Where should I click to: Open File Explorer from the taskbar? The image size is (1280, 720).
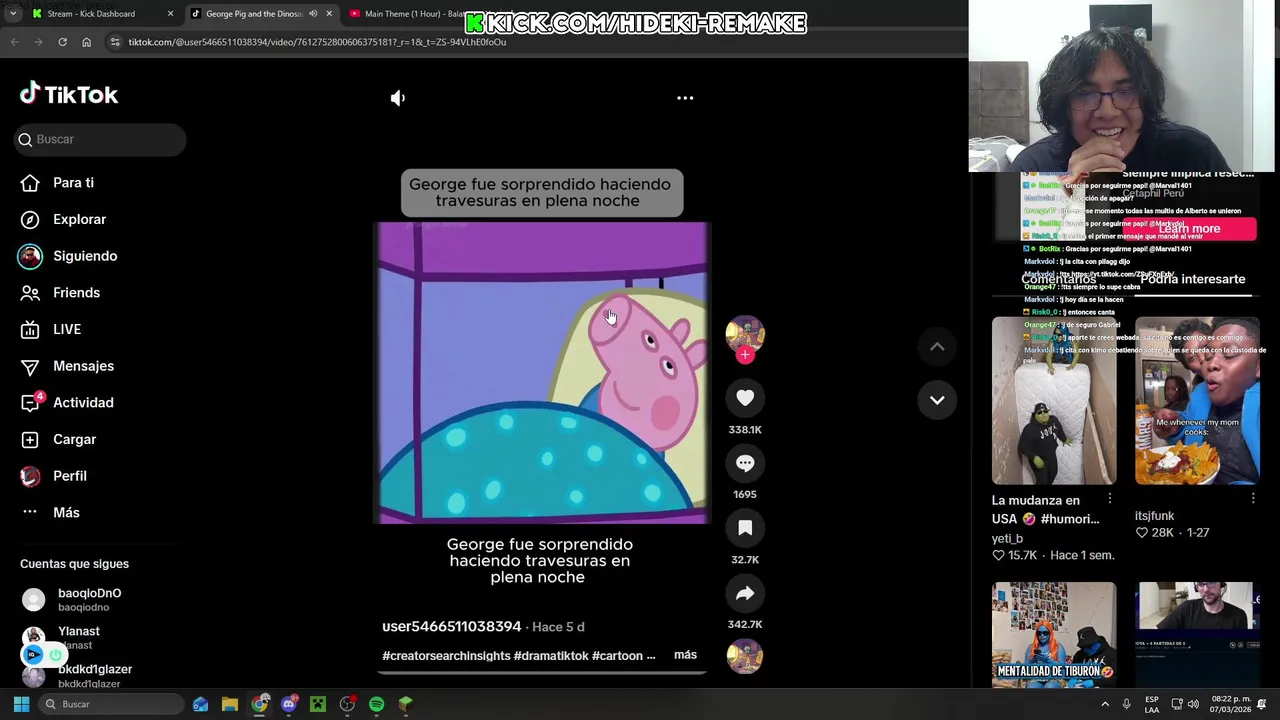[x=230, y=704]
